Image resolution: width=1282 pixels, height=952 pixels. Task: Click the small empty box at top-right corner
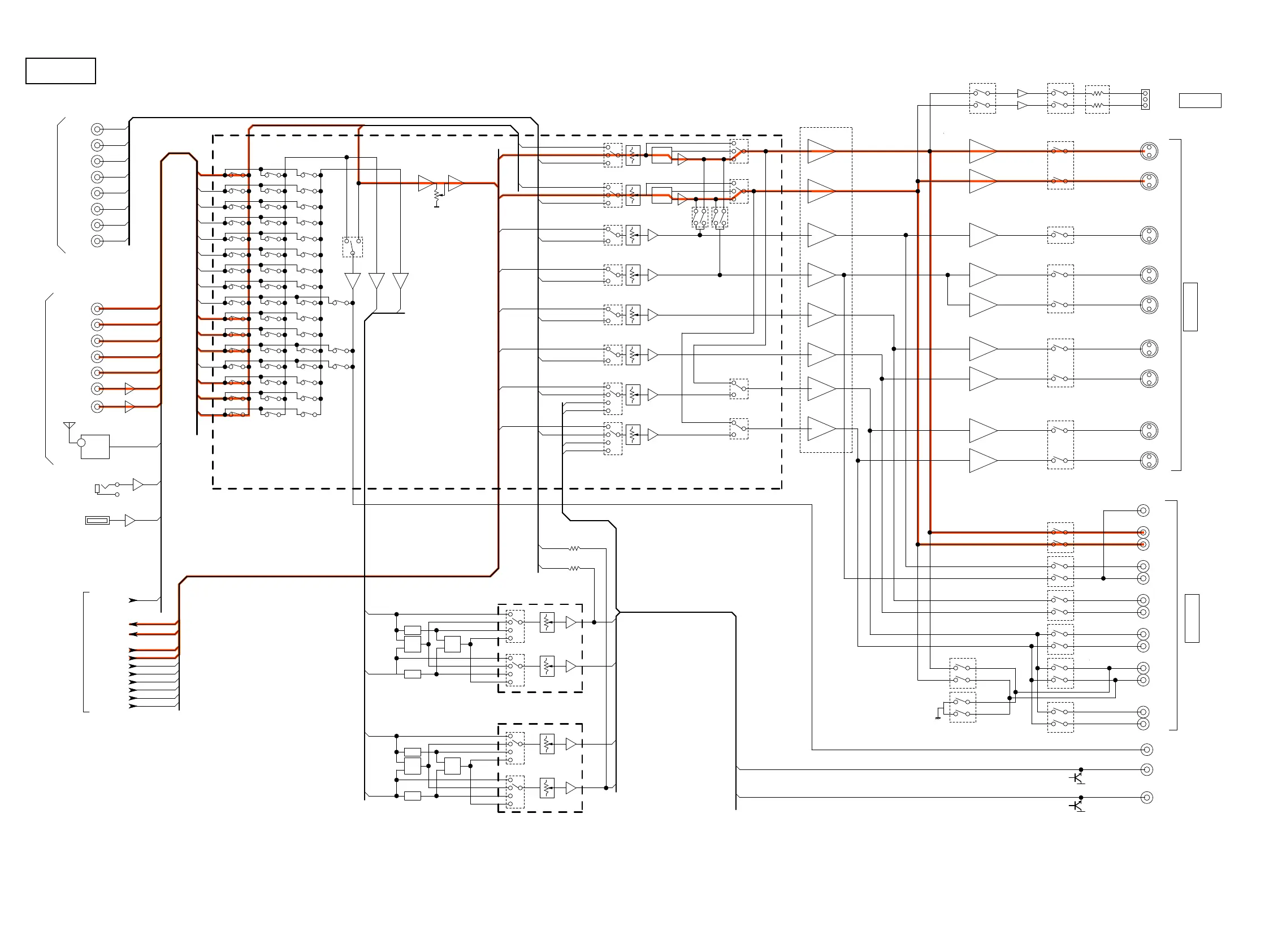(x=1199, y=101)
